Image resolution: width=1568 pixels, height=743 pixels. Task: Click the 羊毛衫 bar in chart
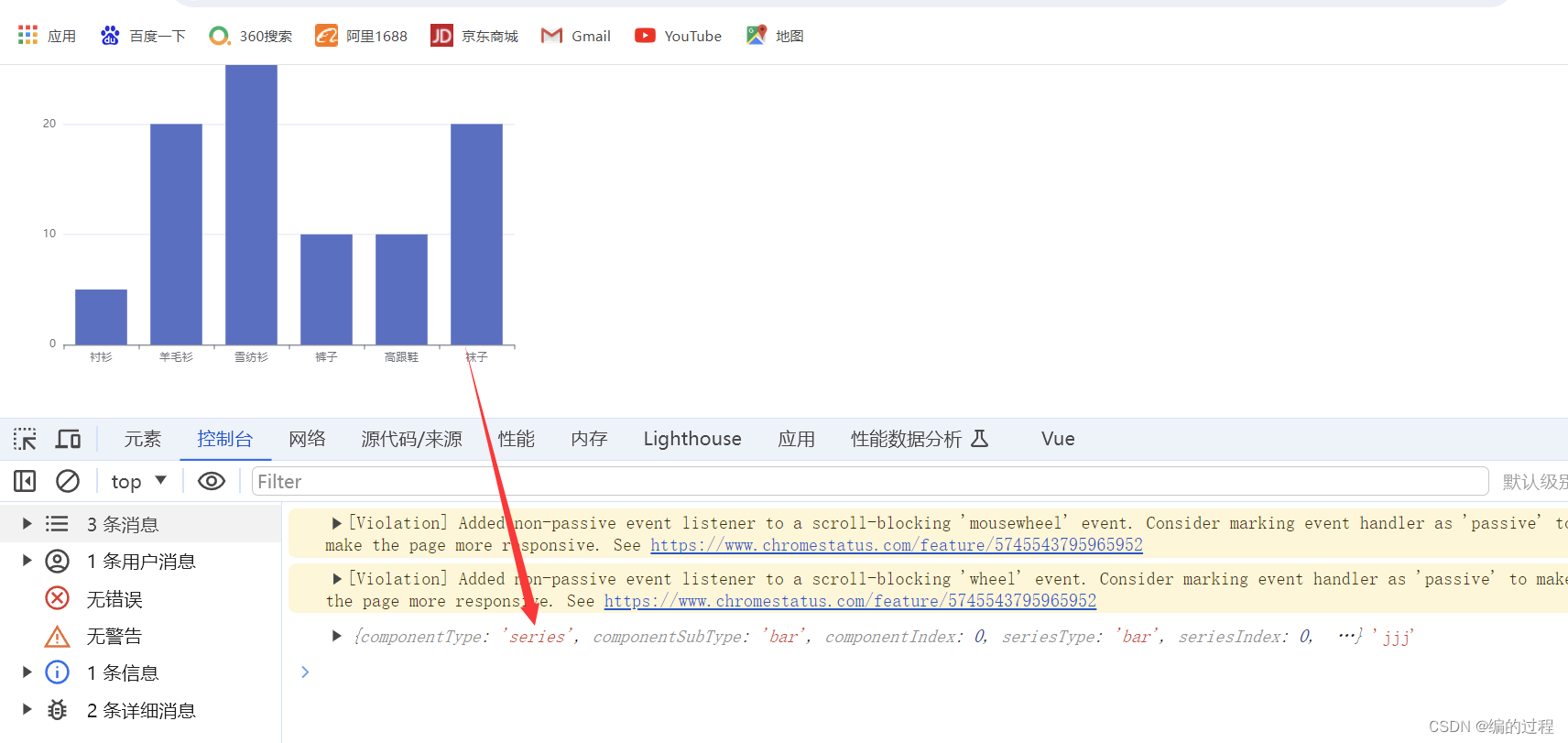click(176, 235)
